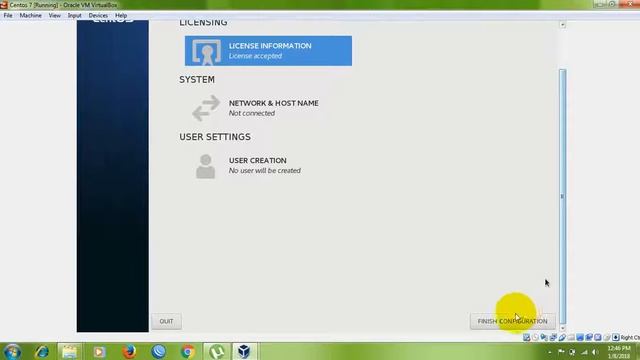This screenshot has height=360, width=640.
Task: Click the VirtualBox title bar app icon
Action: click(4, 4)
